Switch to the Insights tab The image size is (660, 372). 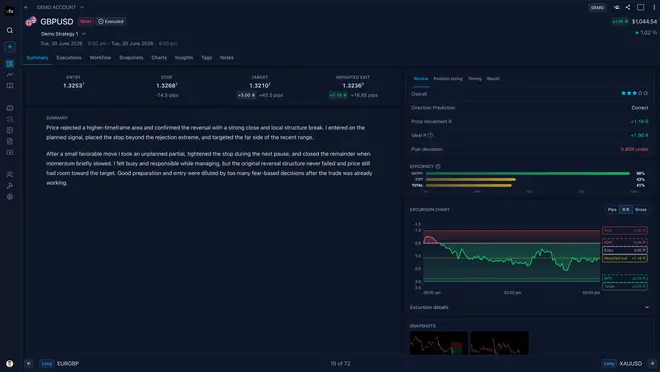click(x=184, y=58)
